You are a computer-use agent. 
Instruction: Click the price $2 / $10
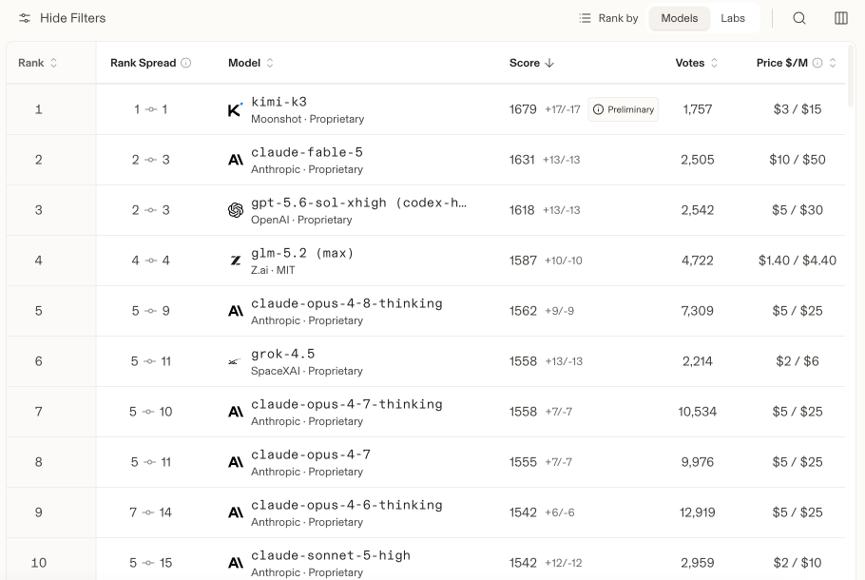coord(797,563)
